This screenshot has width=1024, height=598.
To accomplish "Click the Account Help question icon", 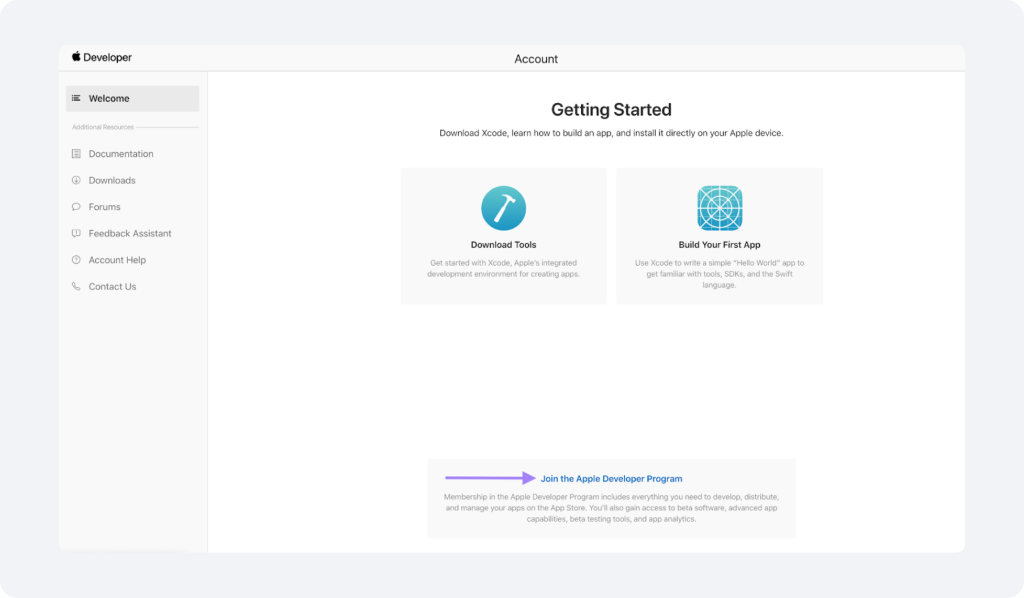I will [76, 260].
